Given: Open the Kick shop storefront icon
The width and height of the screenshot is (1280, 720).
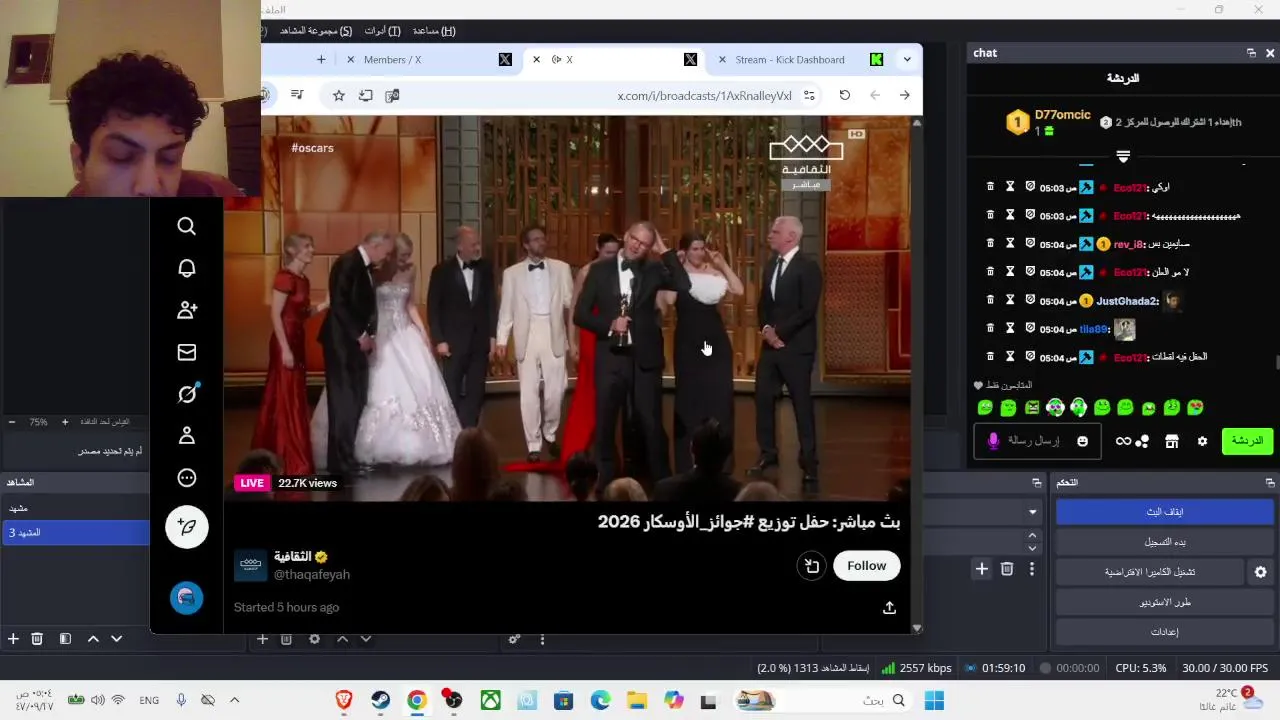Looking at the screenshot, I should [x=1172, y=441].
